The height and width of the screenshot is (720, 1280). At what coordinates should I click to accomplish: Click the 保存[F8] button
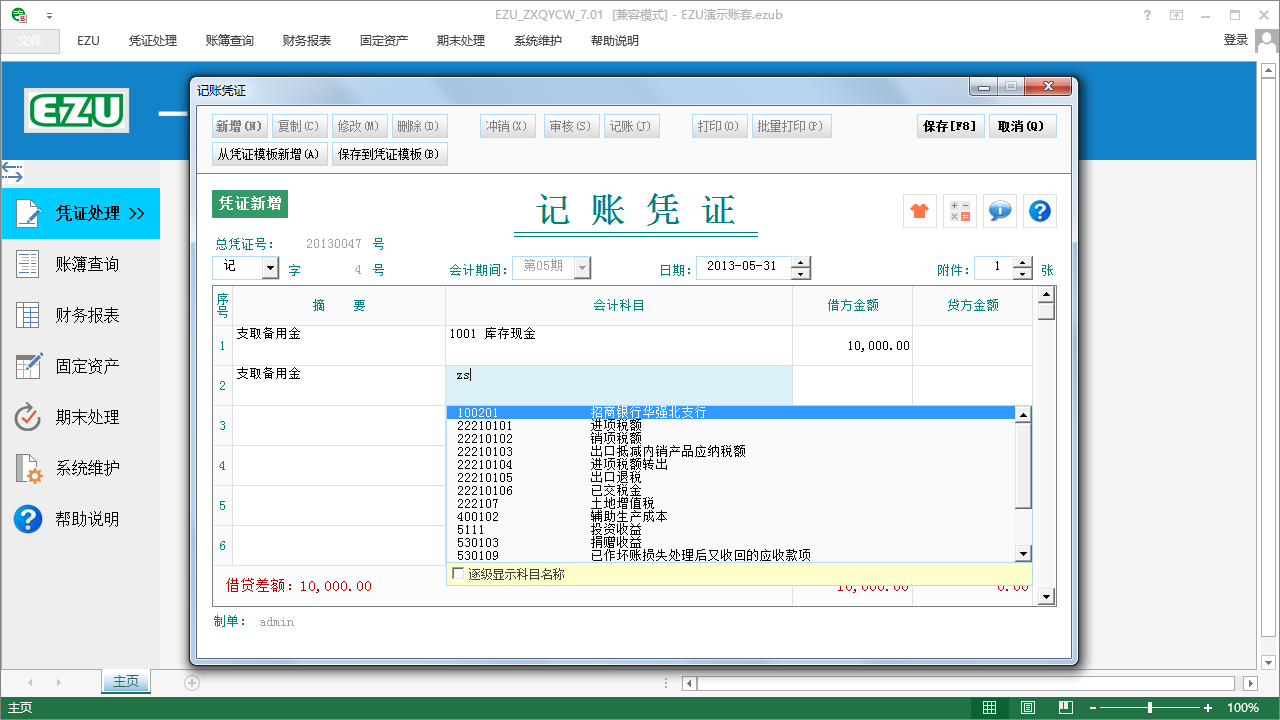click(949, 126)
